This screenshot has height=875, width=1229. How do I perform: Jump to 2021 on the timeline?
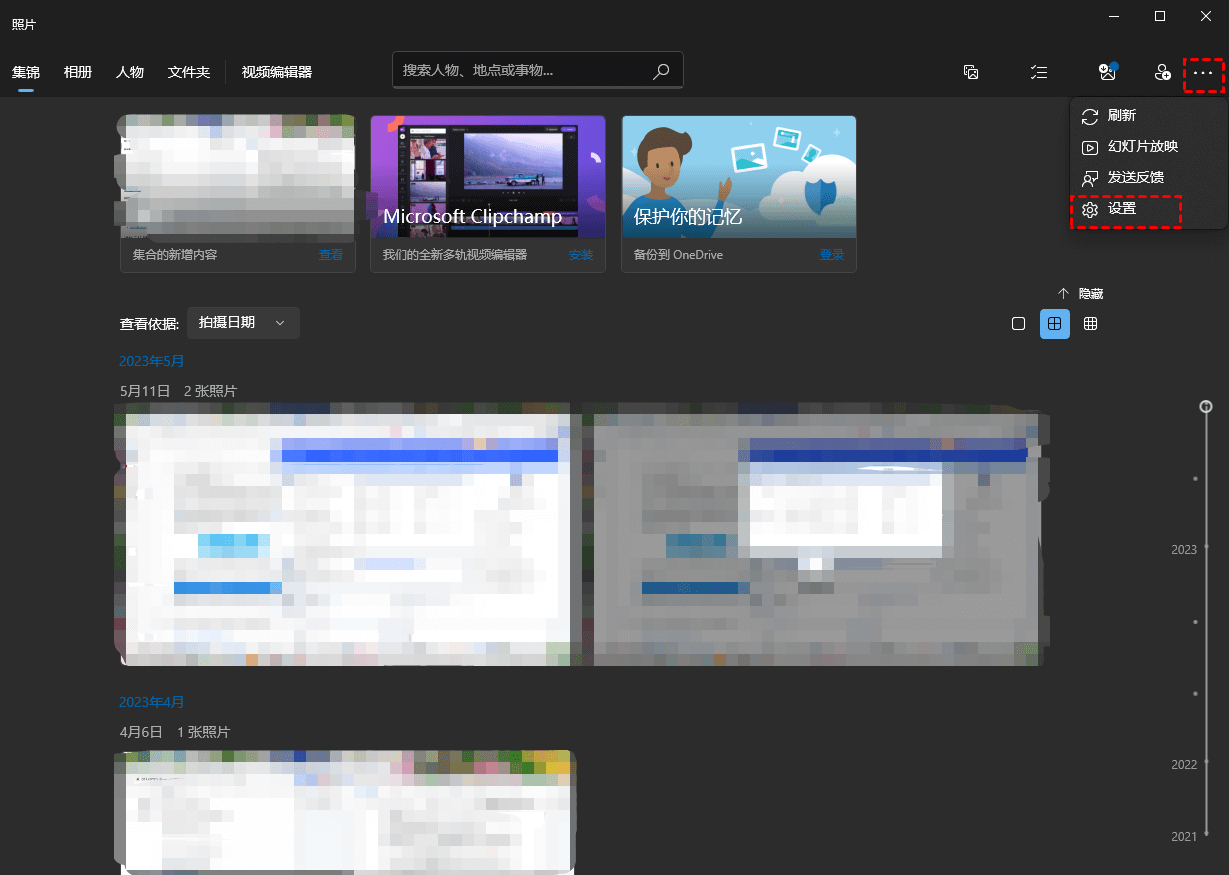tap(1184, 837)
